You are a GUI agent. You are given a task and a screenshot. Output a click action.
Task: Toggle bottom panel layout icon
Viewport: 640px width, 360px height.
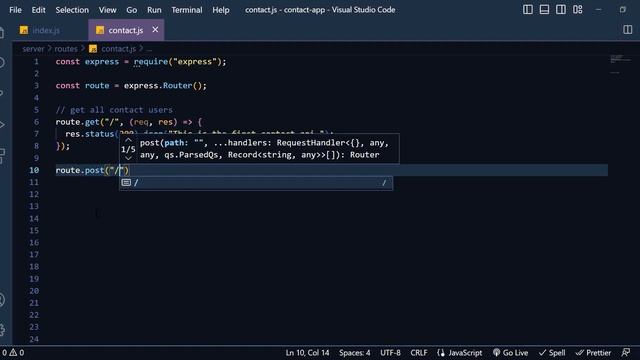pos(544,9)
